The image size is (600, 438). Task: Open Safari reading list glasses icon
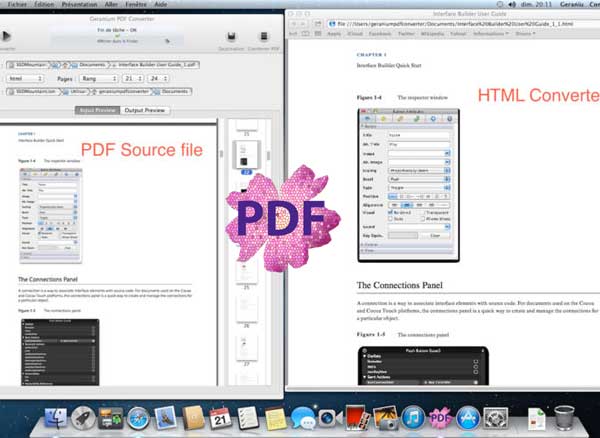[294, 34]
